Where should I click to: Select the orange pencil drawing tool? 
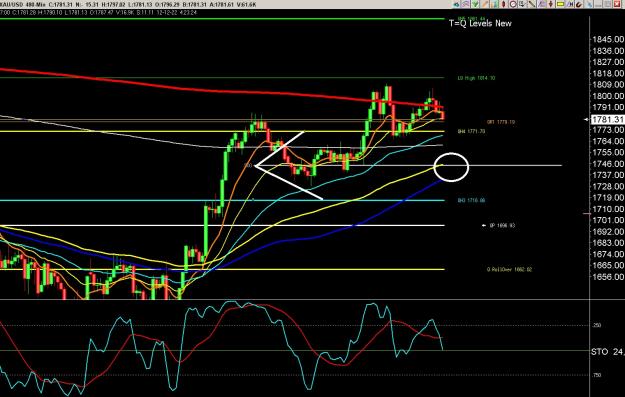click(x=485, y=4)
